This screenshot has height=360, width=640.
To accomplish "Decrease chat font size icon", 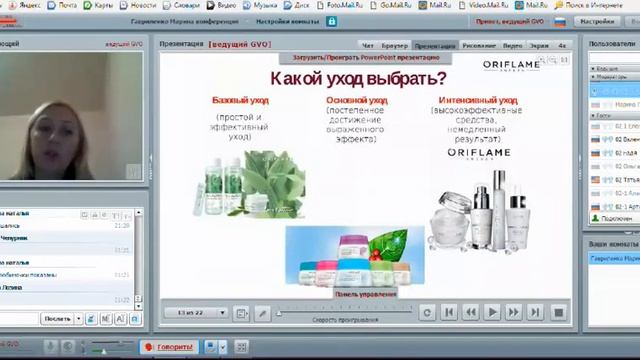I will (x=127, y=215).
